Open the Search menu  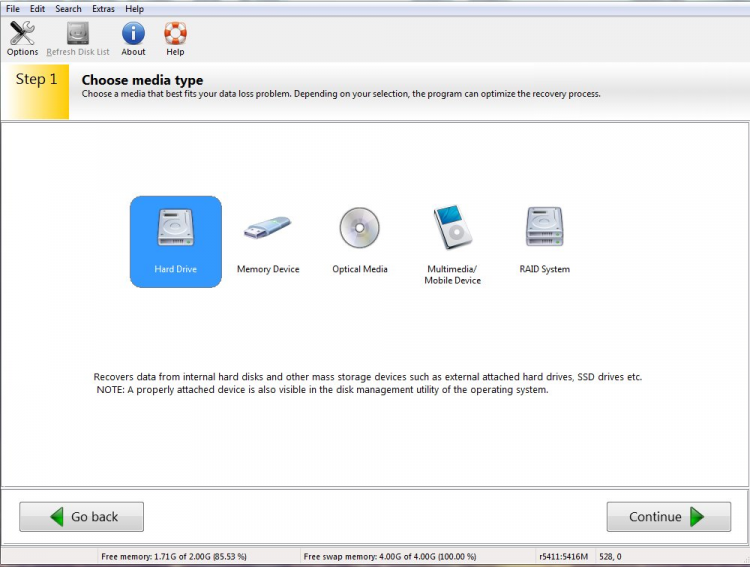pyautogui.click(x=68, y=9)
